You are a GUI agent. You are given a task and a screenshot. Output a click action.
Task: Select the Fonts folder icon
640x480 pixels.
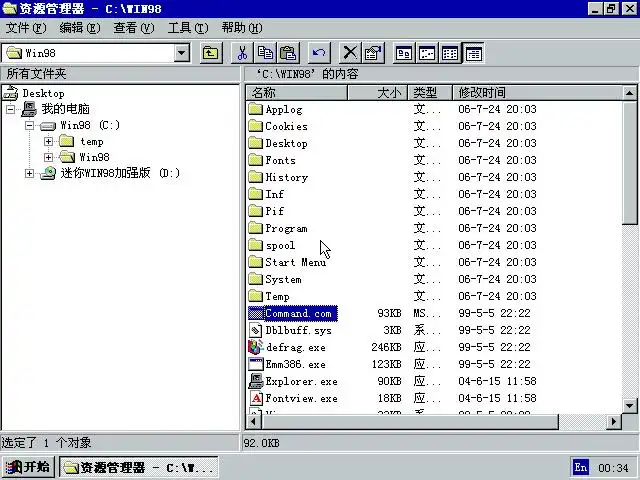coord(256,160)
